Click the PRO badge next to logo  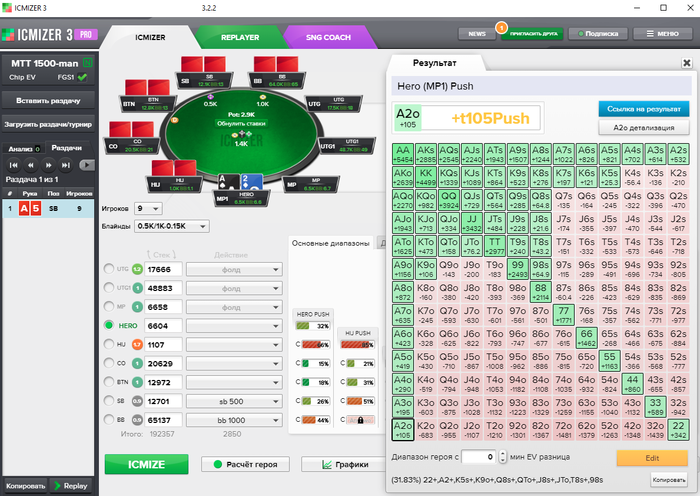click(x=86, y=34)
